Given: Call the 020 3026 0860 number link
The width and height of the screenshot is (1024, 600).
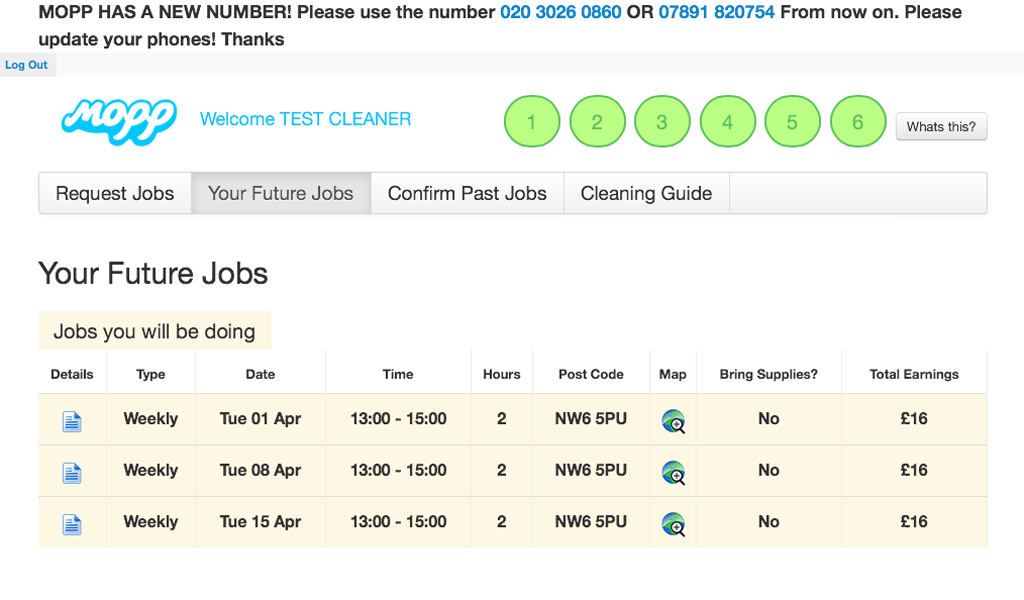Looking at the screenshot, I should coord(560,12).
